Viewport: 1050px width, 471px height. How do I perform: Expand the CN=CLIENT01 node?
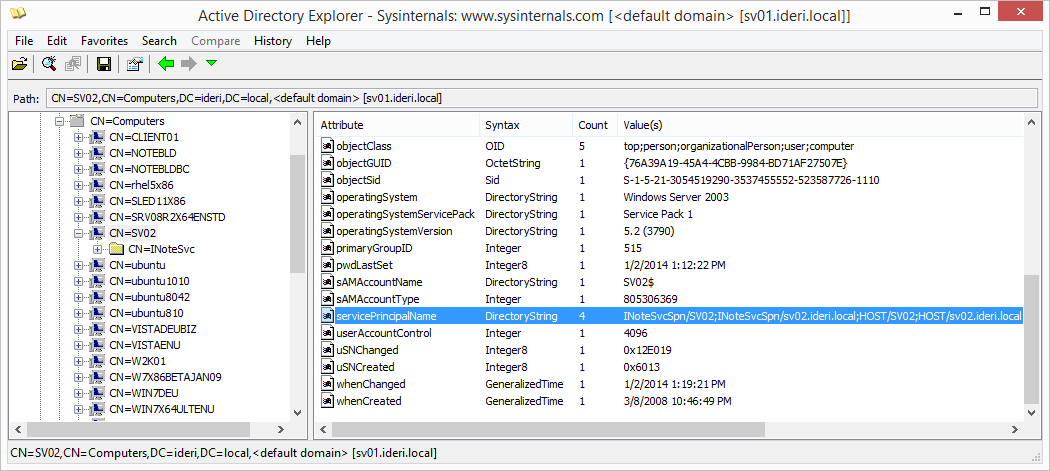pyautogui.click(x=78, y=137)
